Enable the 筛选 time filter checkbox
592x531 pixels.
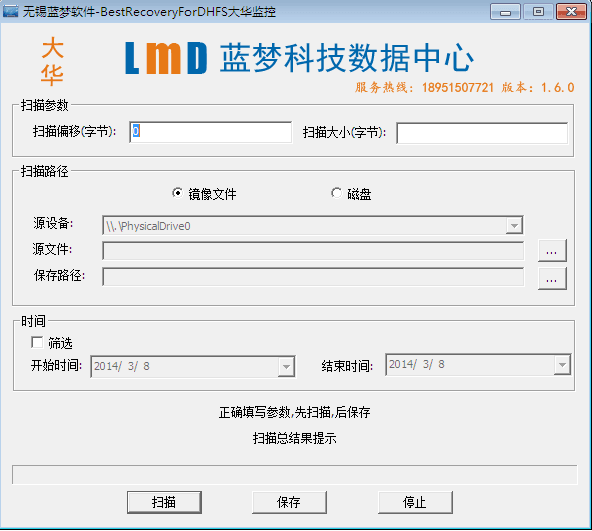[x=37, y=342]
